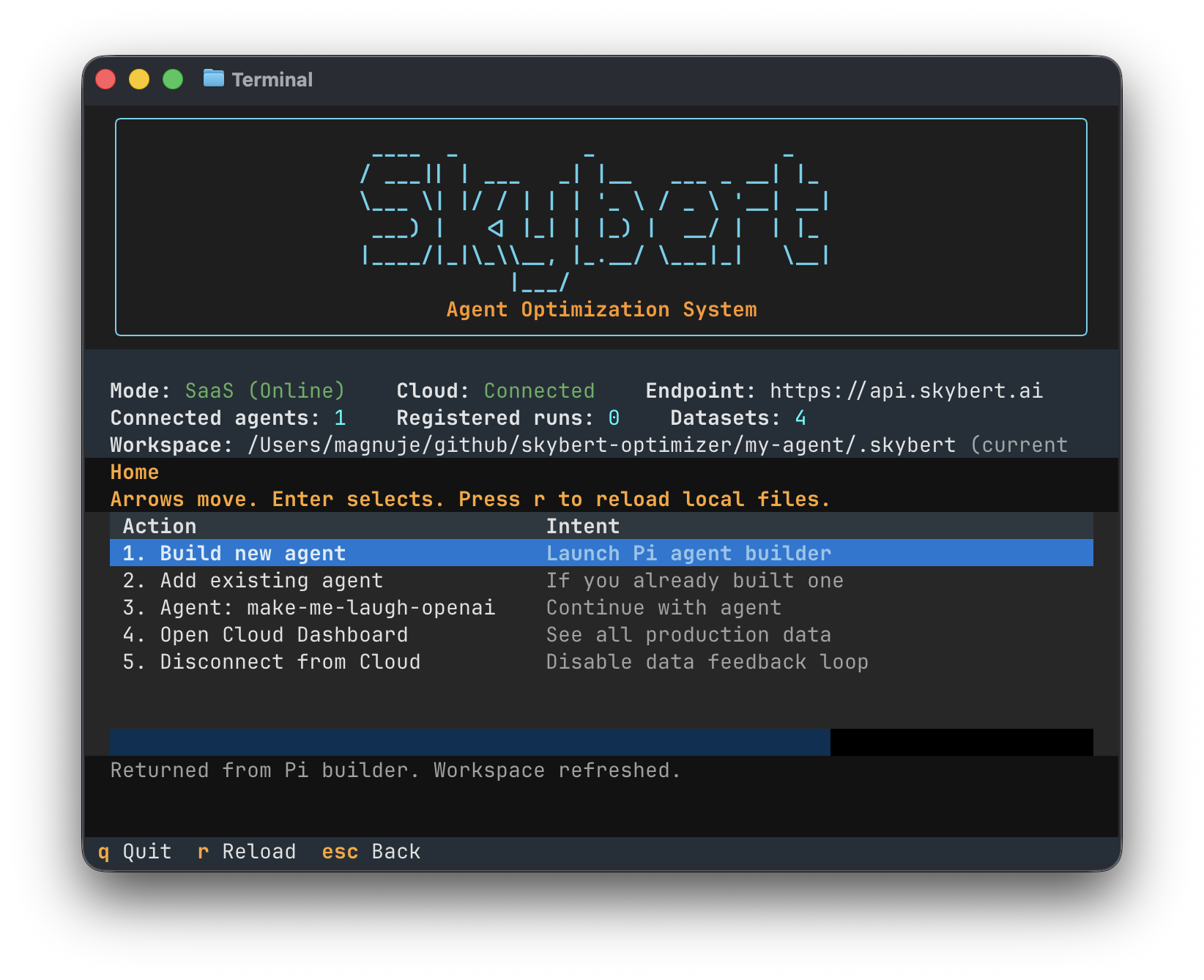
Task: Click the Datasets count '4'
Action: [x=800, y=418]
